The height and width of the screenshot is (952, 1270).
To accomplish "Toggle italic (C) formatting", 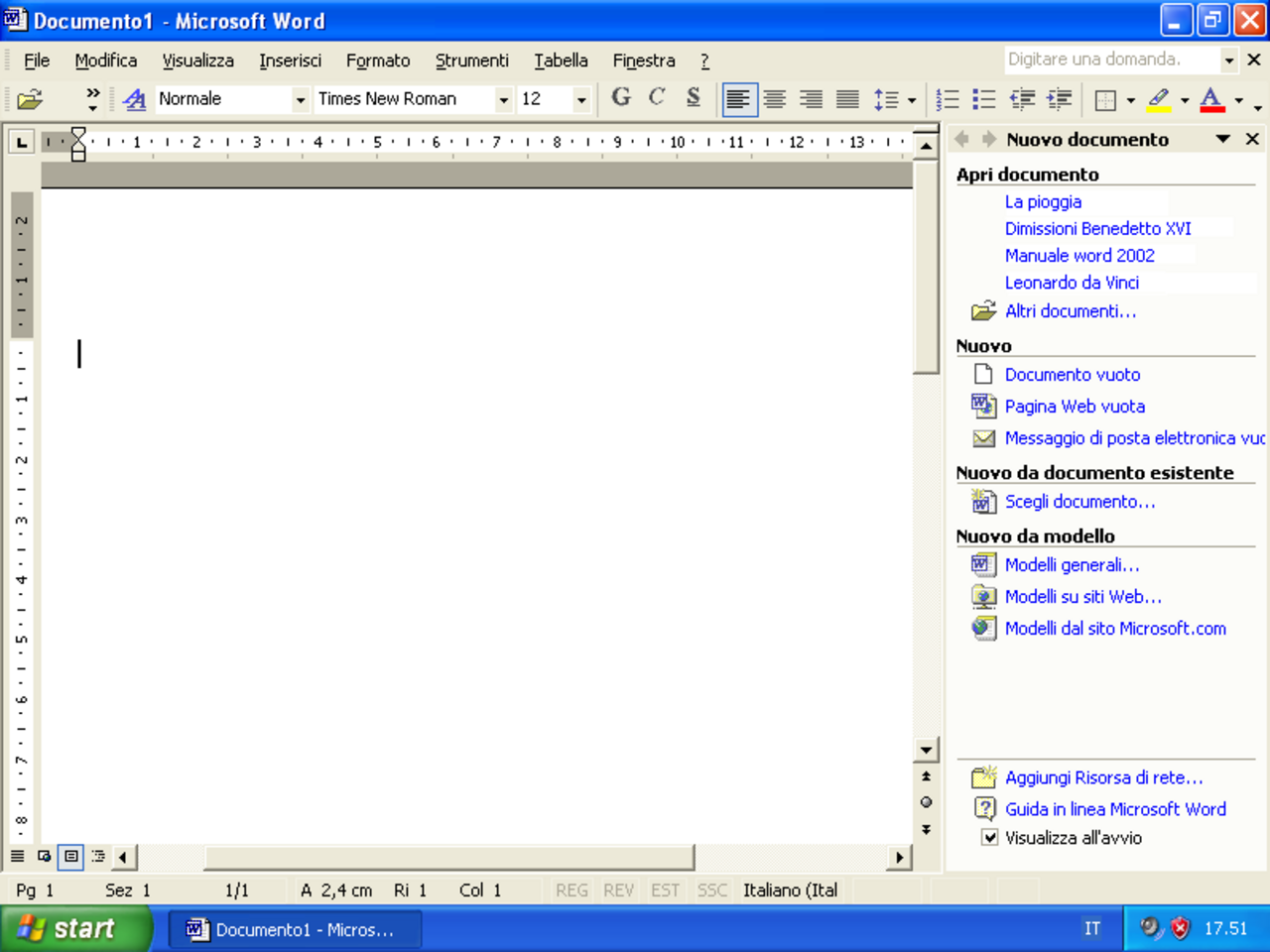I will point(657,98).
